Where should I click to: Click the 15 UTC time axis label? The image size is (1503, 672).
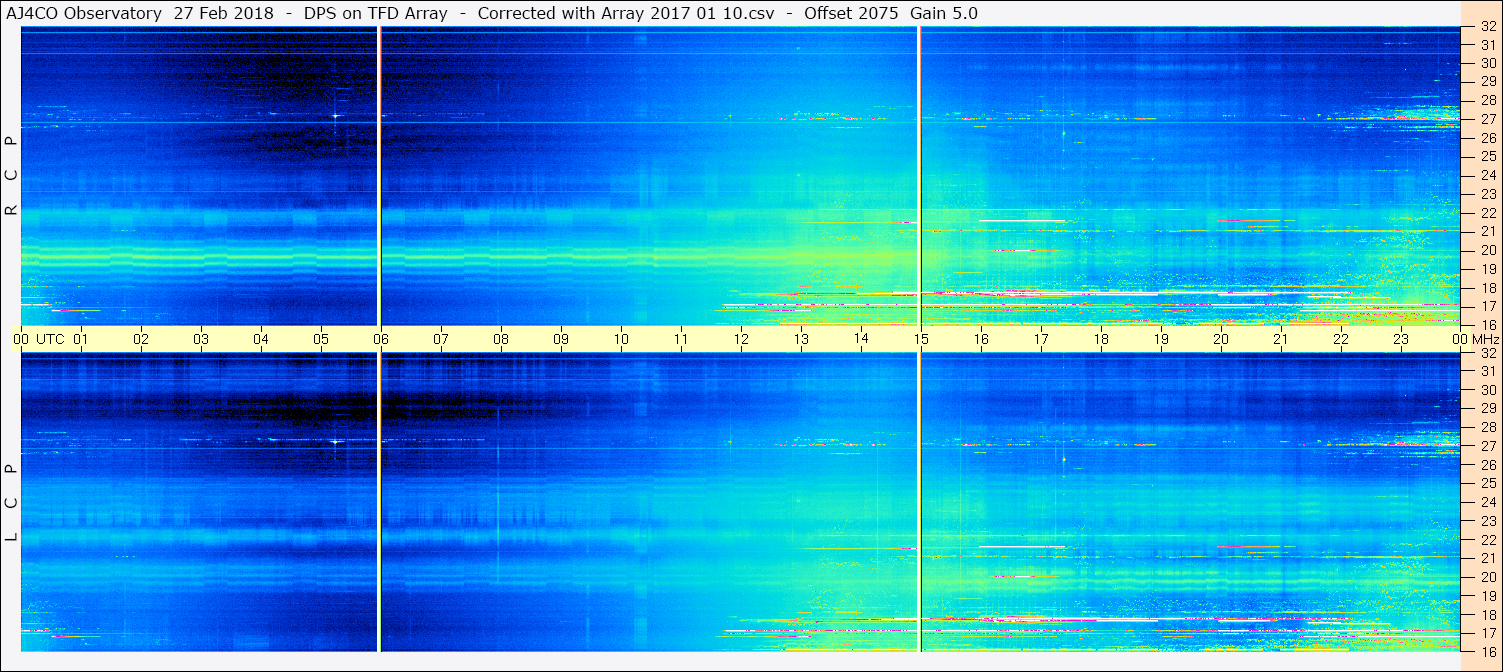tap(921, 339)
